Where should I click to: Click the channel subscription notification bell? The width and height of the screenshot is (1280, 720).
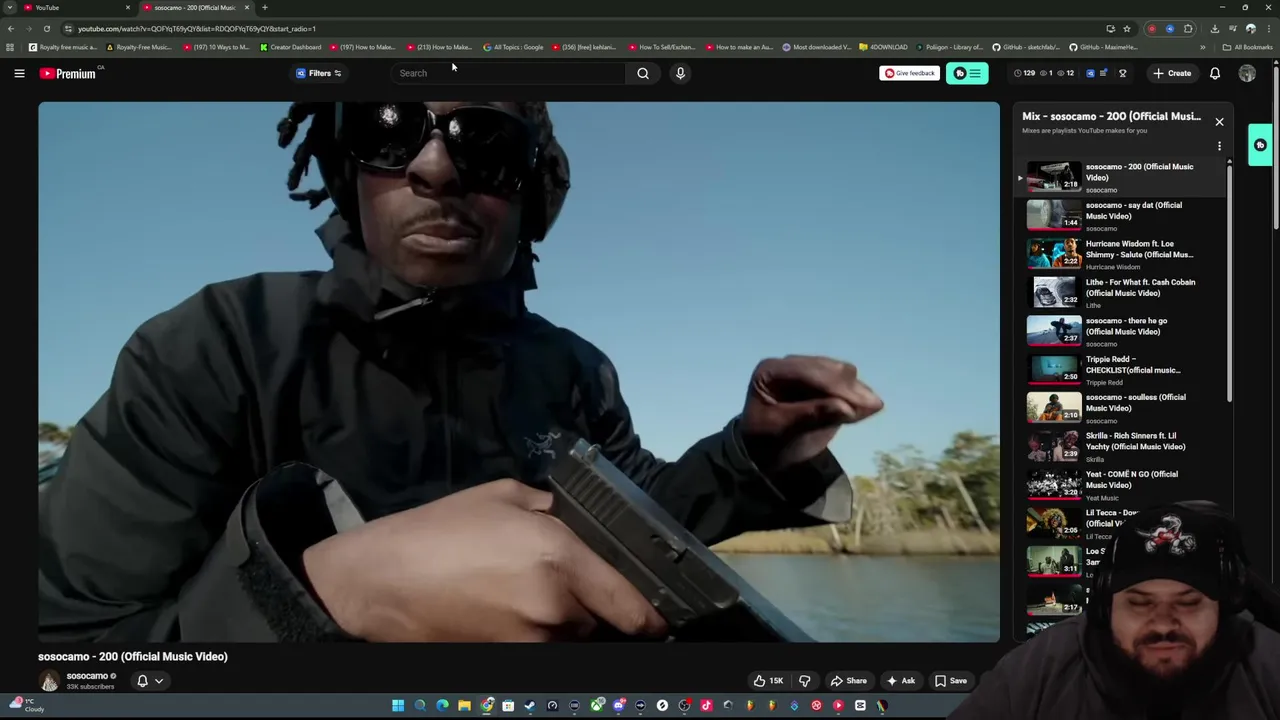pos(142,681)
